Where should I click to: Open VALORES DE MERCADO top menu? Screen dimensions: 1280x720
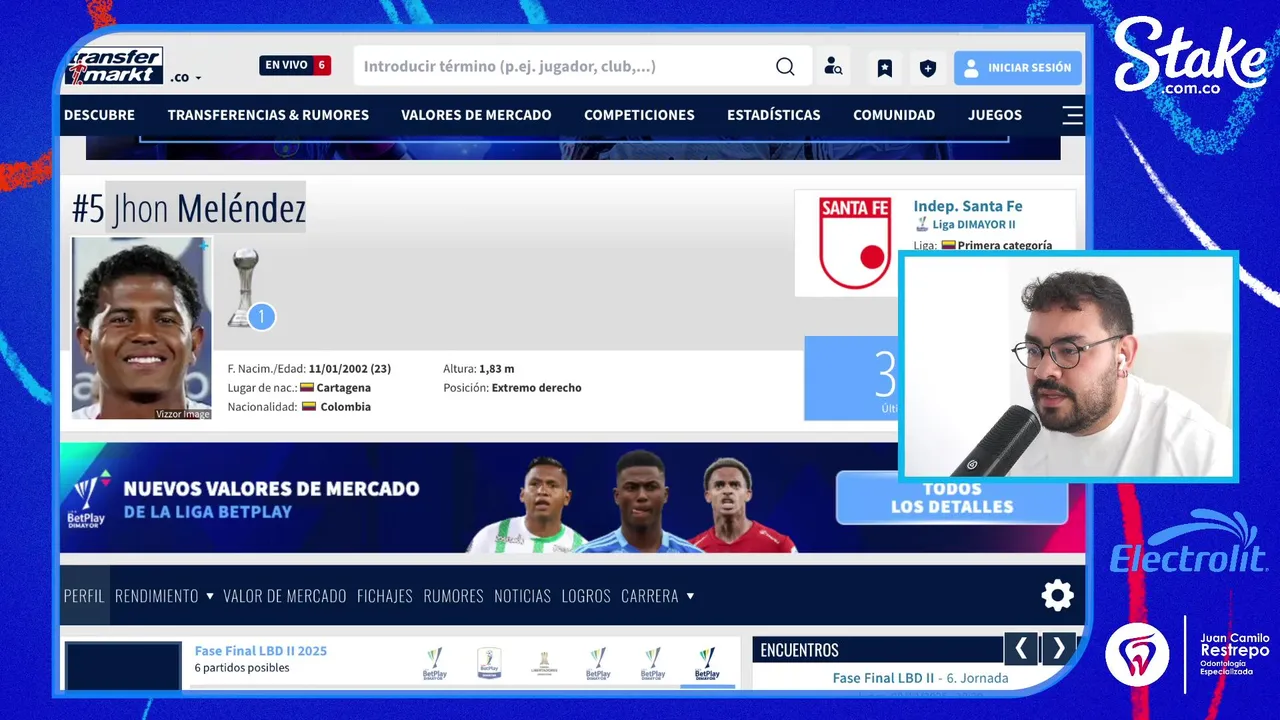click(476, 115)
